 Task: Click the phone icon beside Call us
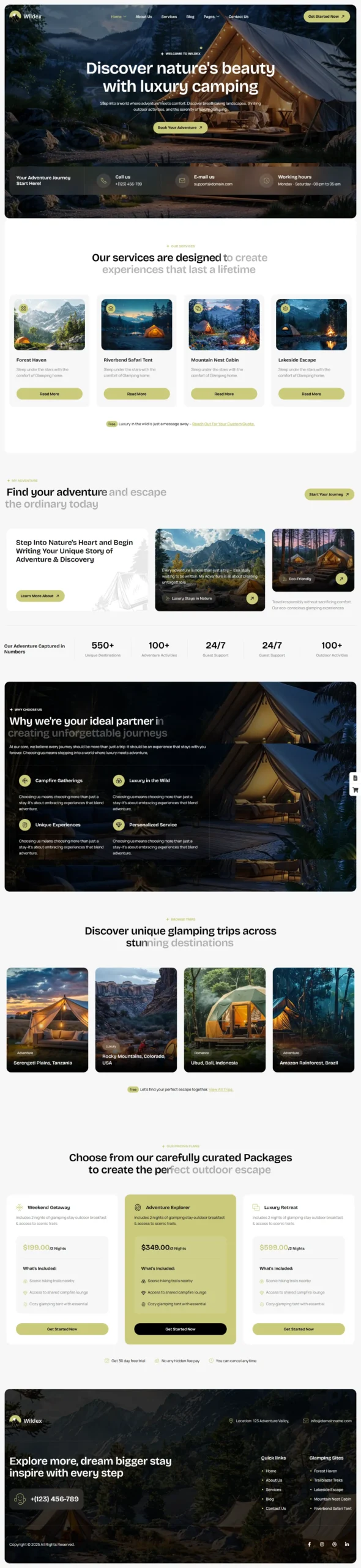click(103, 181)
